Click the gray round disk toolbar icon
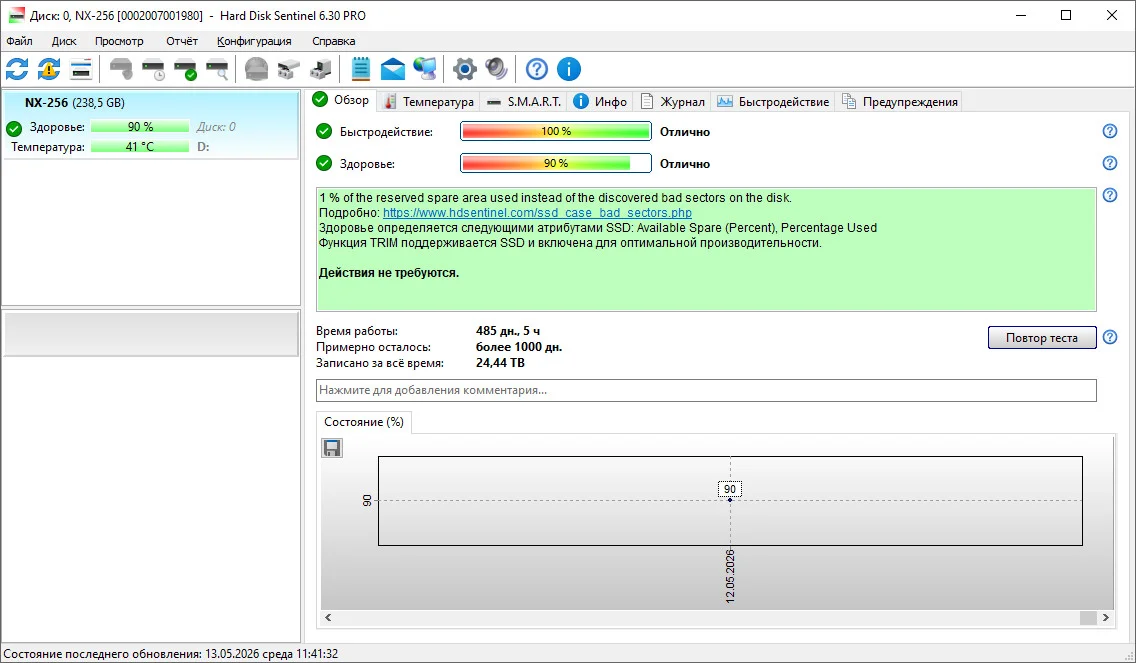Viewport: 1136px width, 663px height. pos(256,70)
